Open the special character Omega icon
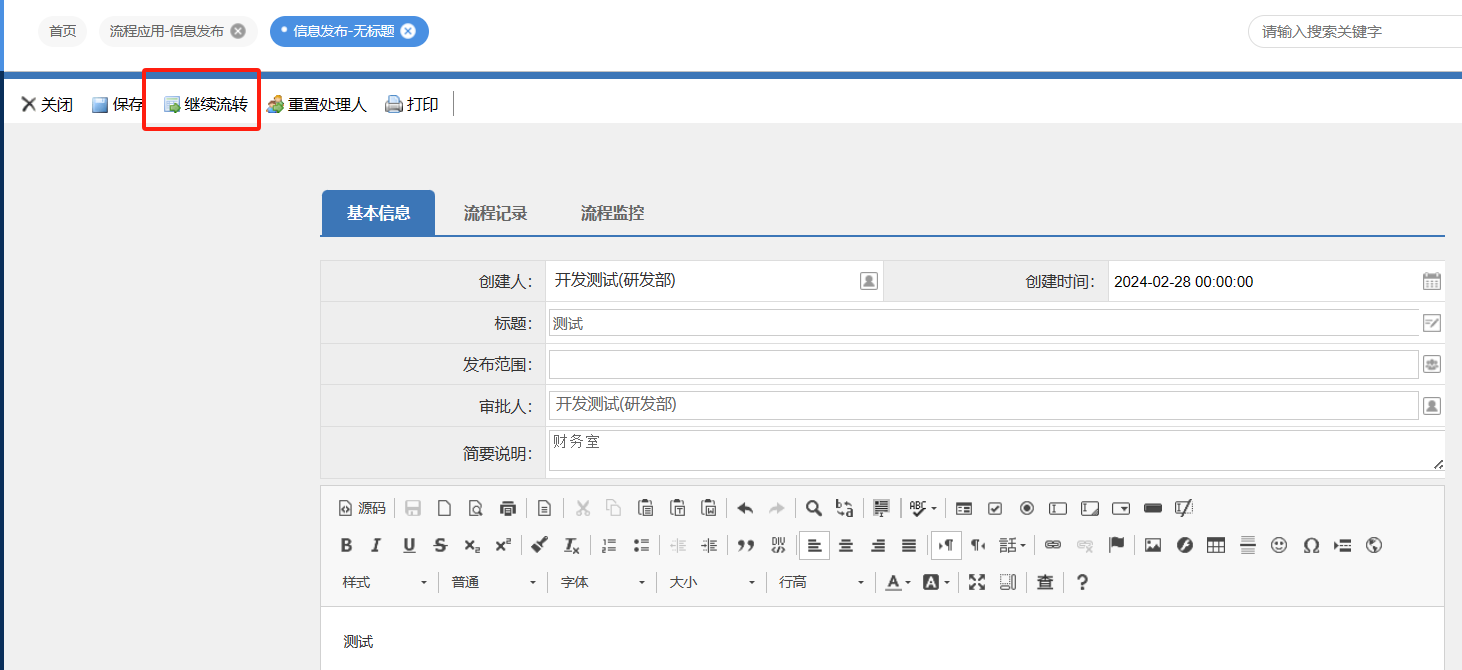The image size is (1462, 670). [1311, 545]
